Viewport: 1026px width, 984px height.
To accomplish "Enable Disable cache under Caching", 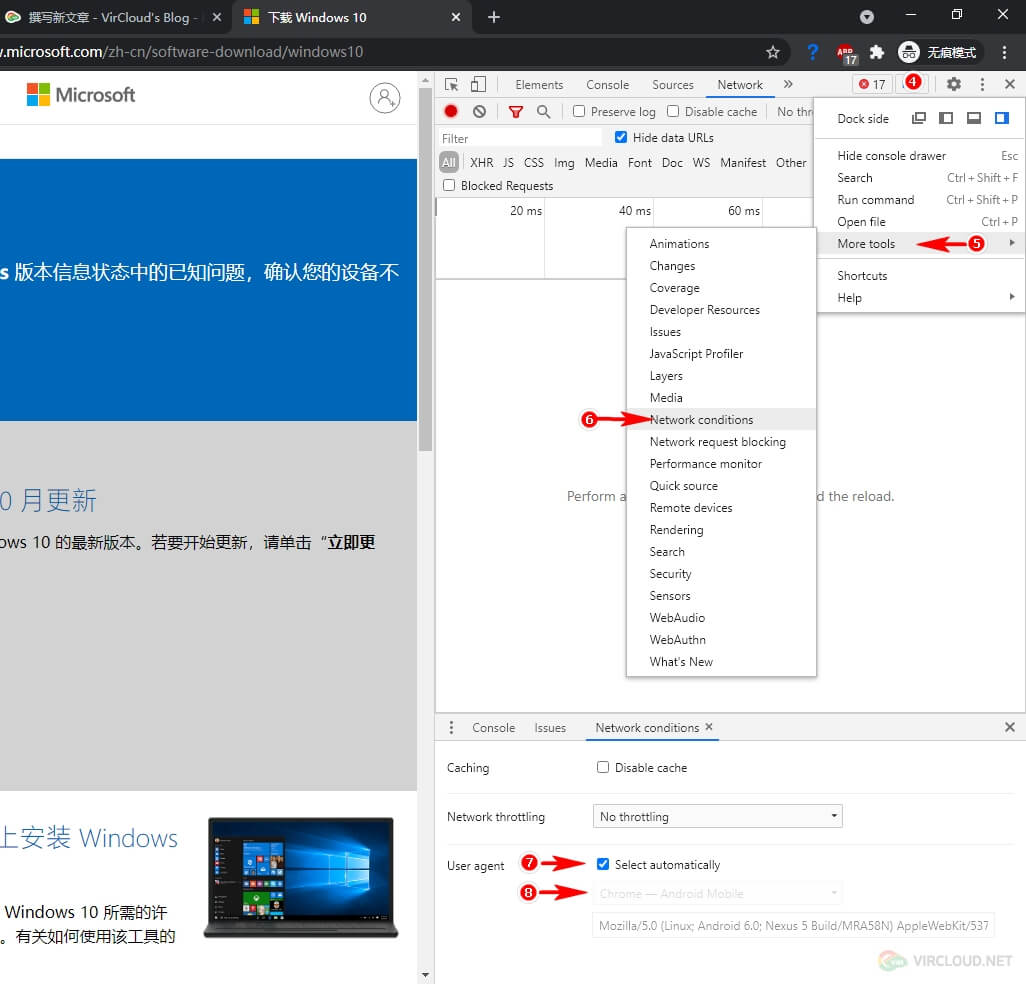I will 603,767.
